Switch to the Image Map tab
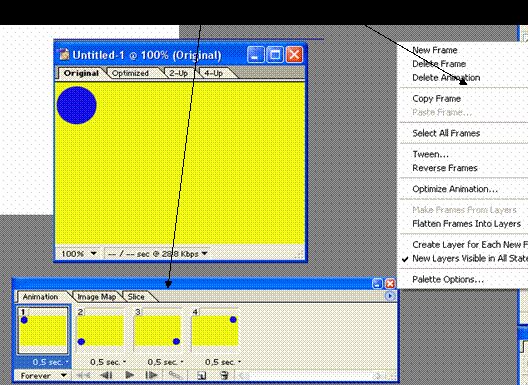Screen dimensions: 528x385 97,297
